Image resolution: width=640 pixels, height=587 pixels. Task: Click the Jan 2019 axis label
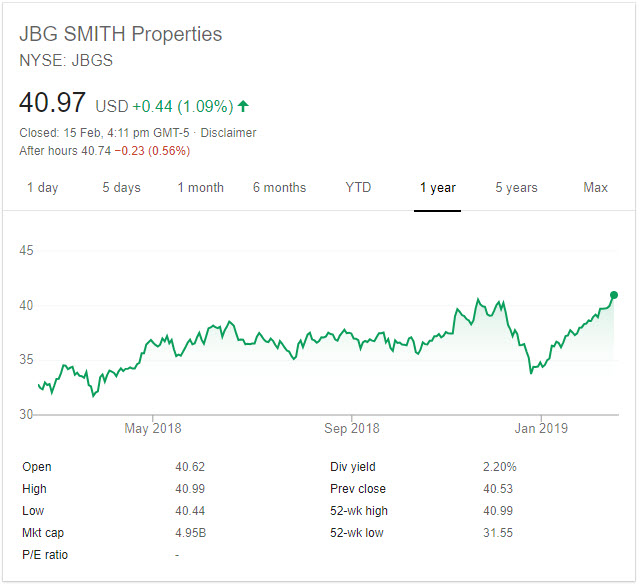[x=542, y=429]
